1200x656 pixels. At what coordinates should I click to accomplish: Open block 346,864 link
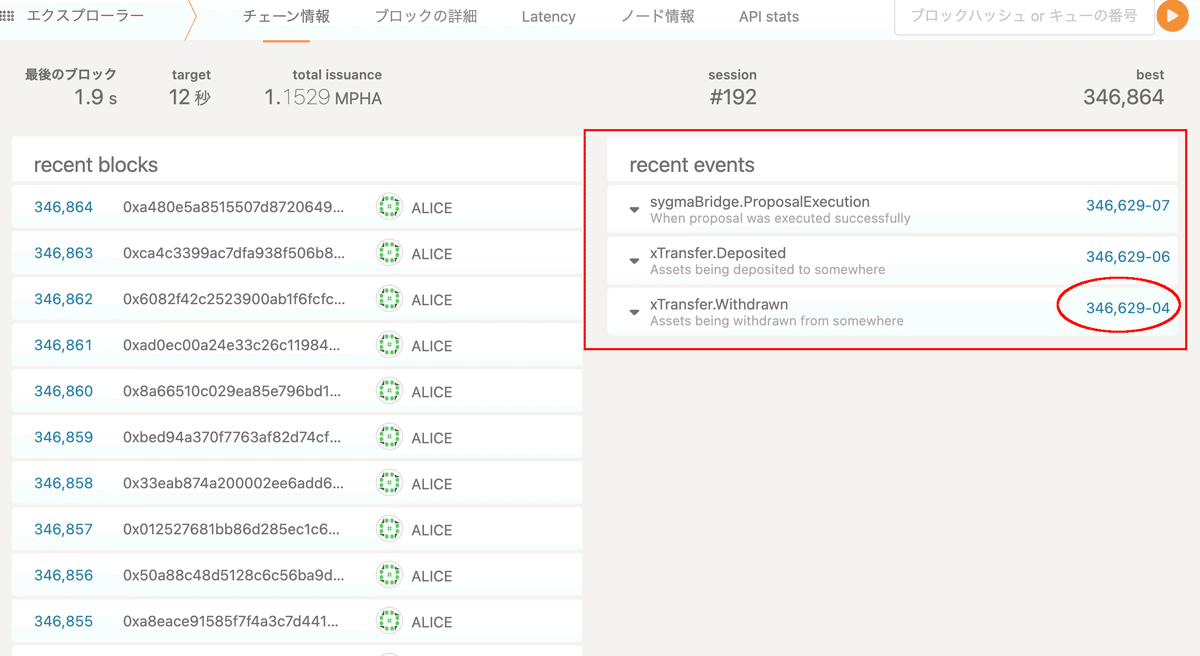[x=63, y=207]
